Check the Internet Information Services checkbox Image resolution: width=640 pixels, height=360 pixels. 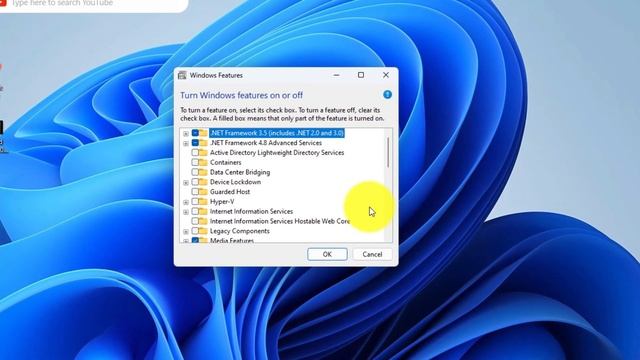pyautogui.click(x=195, y=211)
